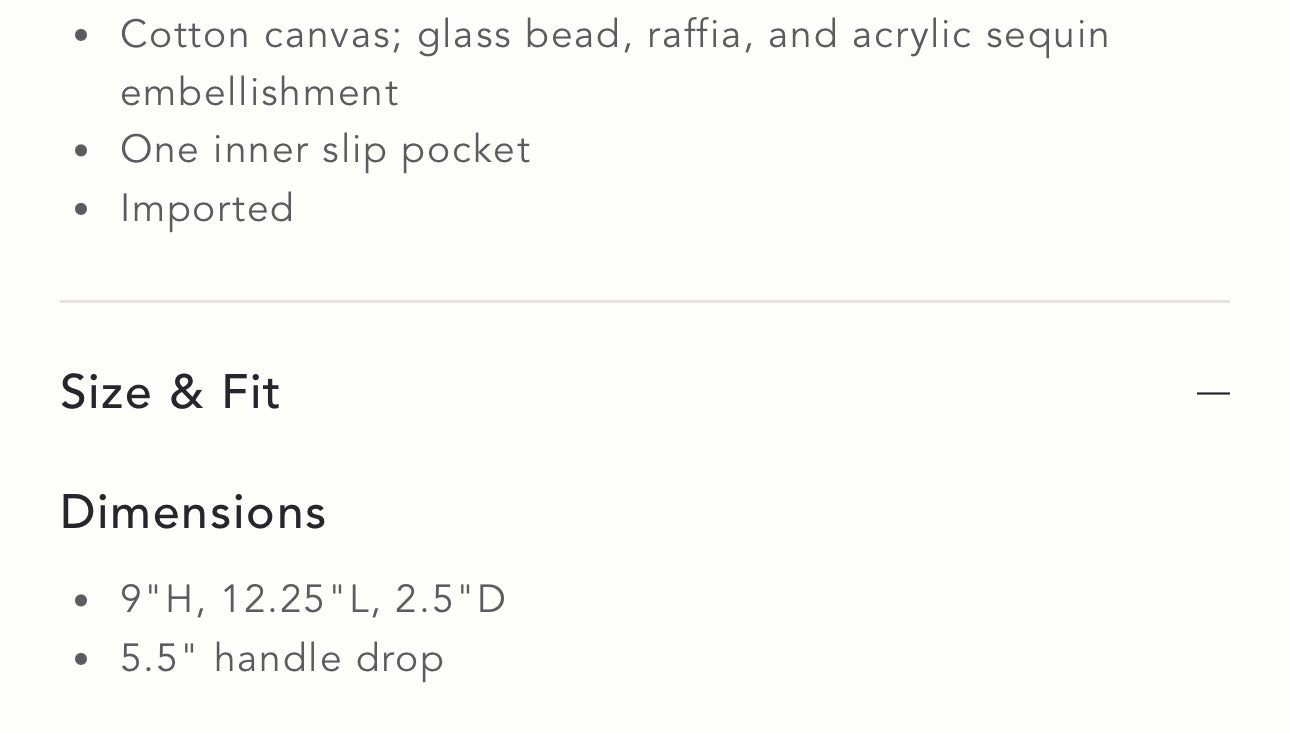Click the Dimensions heading
This screenshot has width=1290, height=733.
192,511
